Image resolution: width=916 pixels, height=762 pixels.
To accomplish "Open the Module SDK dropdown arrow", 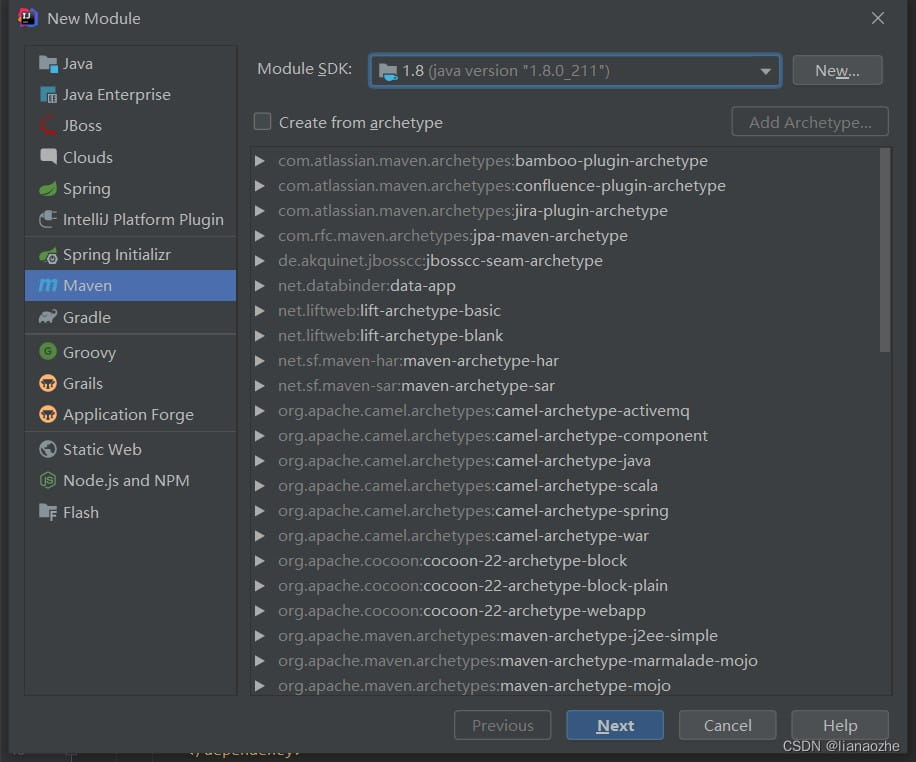I will pos(765,71).
